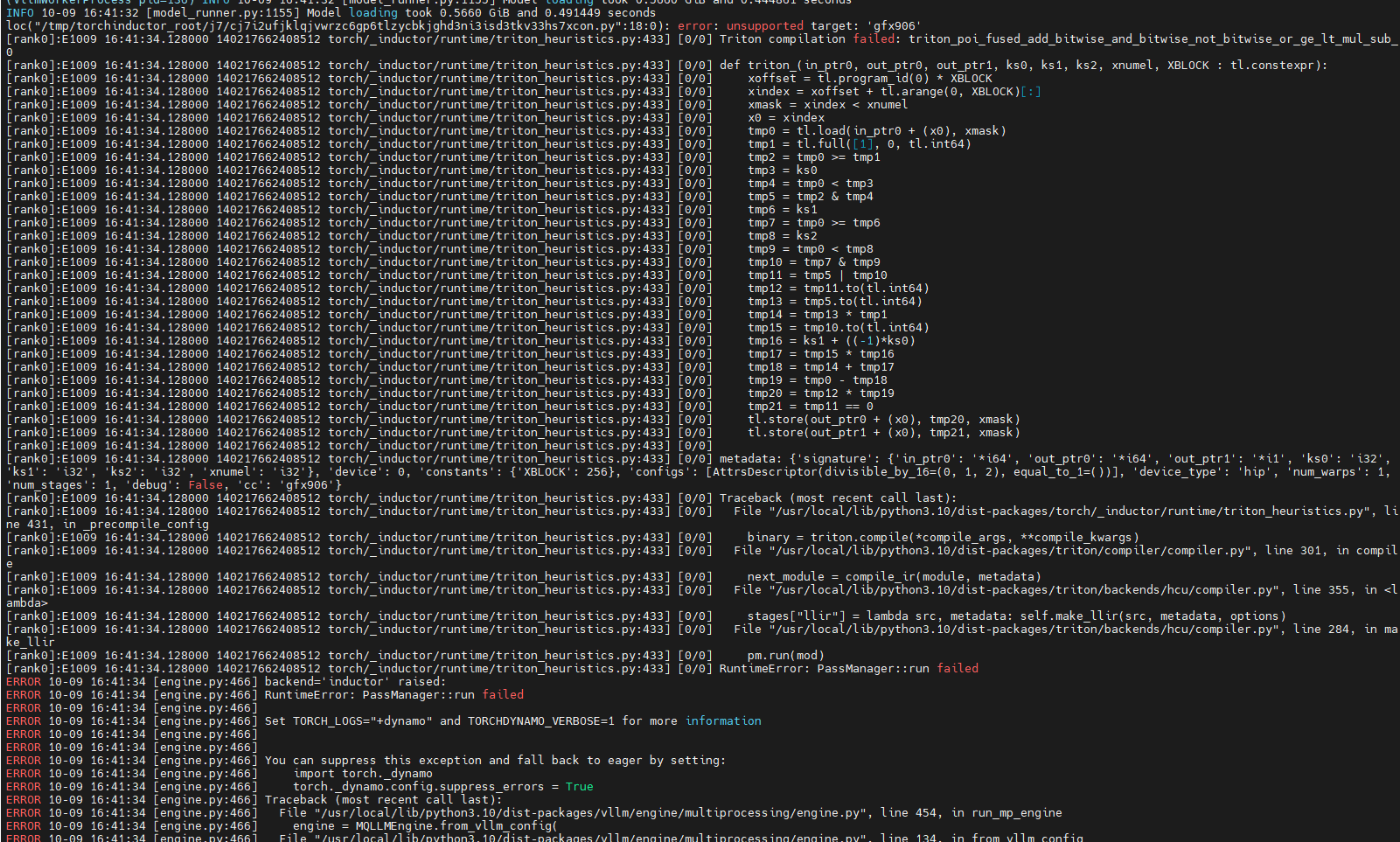This screenshot has height=842, width=1400.
Task: Click the 'tmp5 = tmp2 & tmp4' line
Action: (811, 197)
